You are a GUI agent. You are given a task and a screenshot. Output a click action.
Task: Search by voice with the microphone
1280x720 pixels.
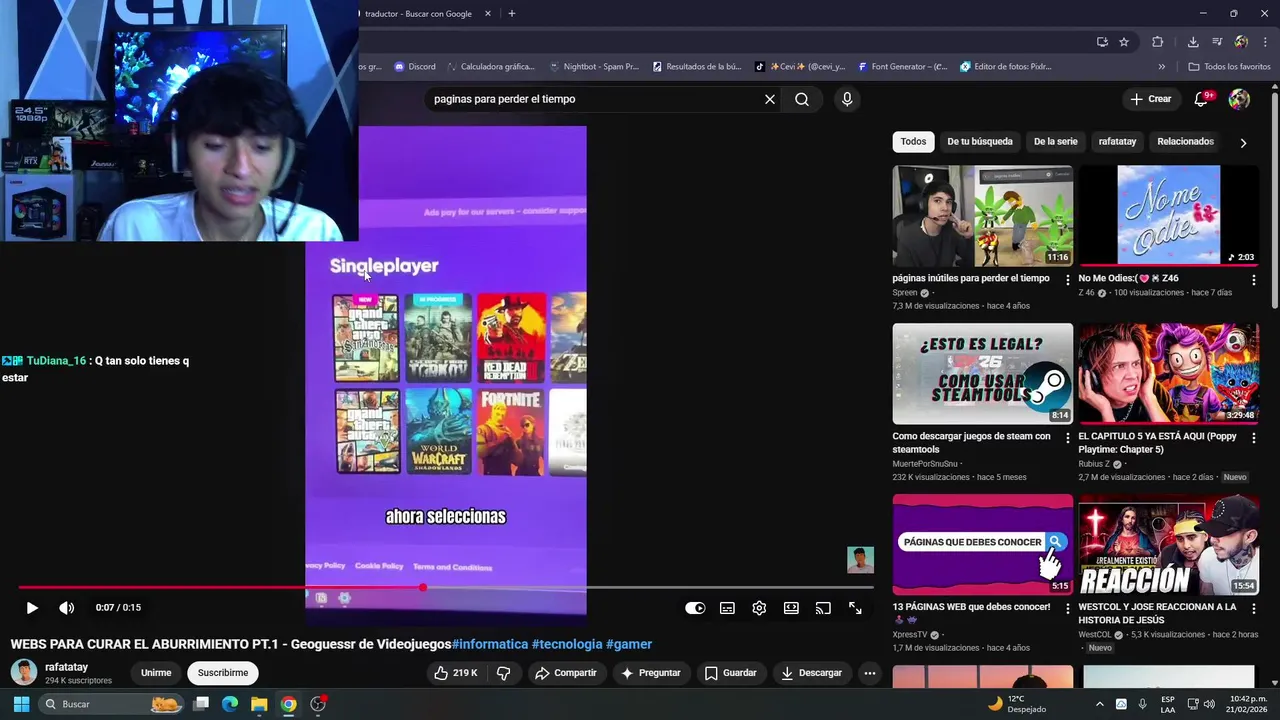(847, 99)
